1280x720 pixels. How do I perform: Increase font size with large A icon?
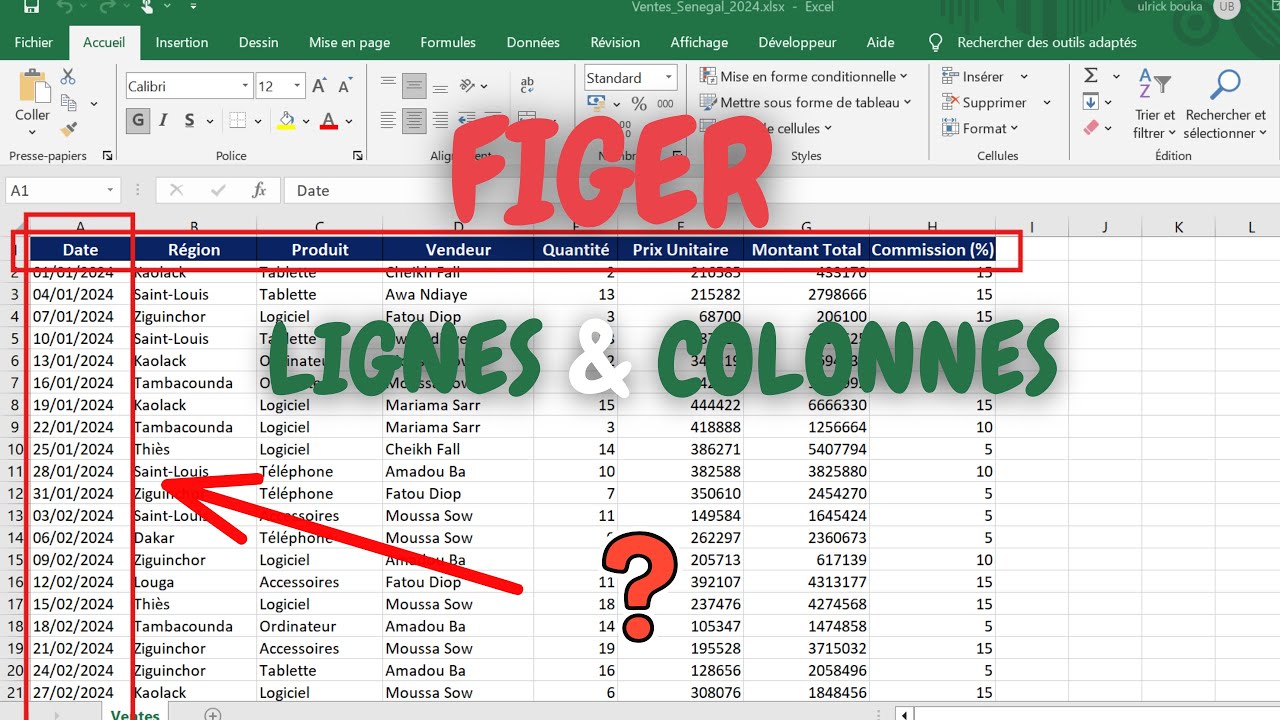coord(319,87)
